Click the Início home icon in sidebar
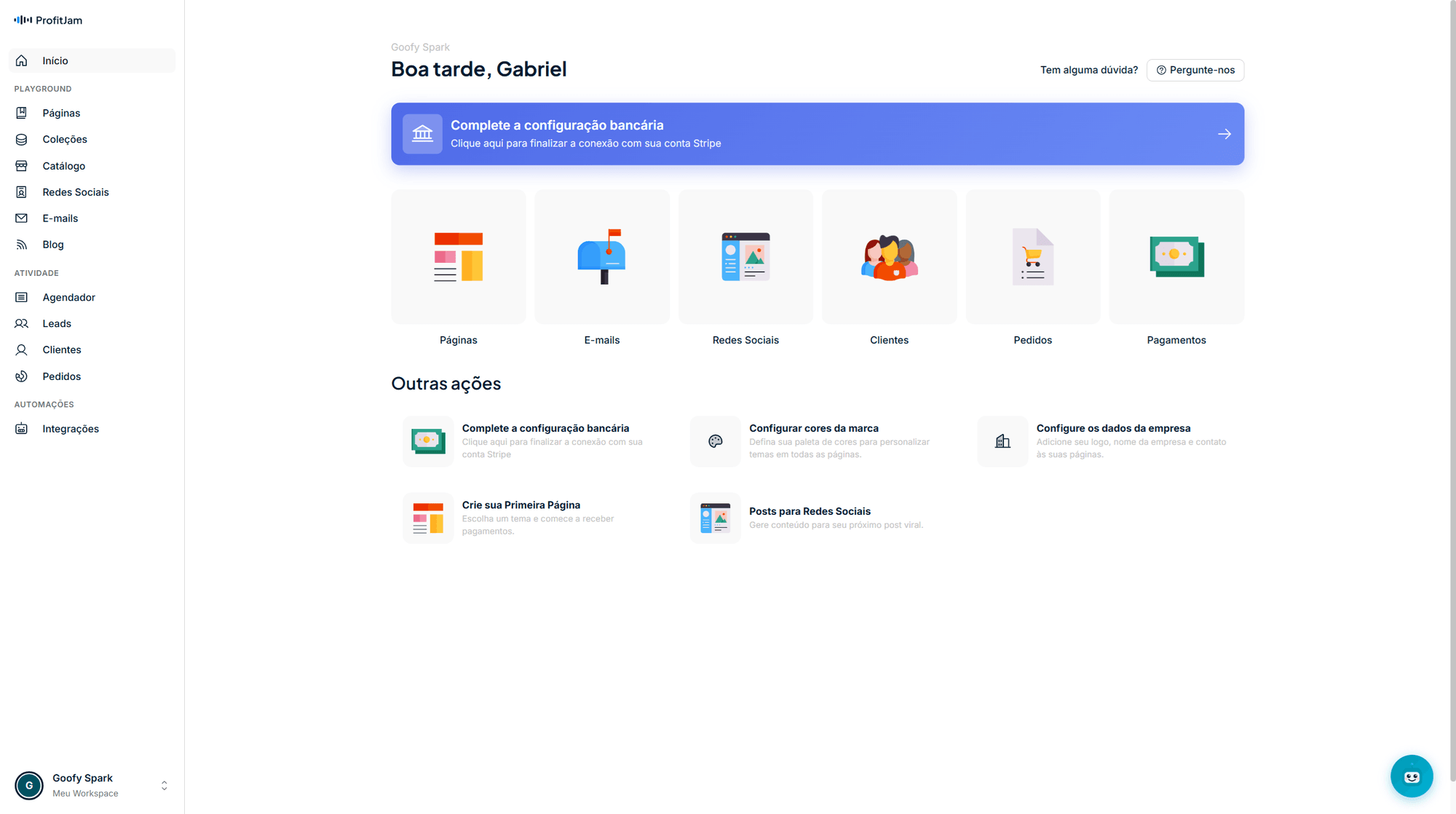Screen dimensions: 1456x814 click(22, 60)
